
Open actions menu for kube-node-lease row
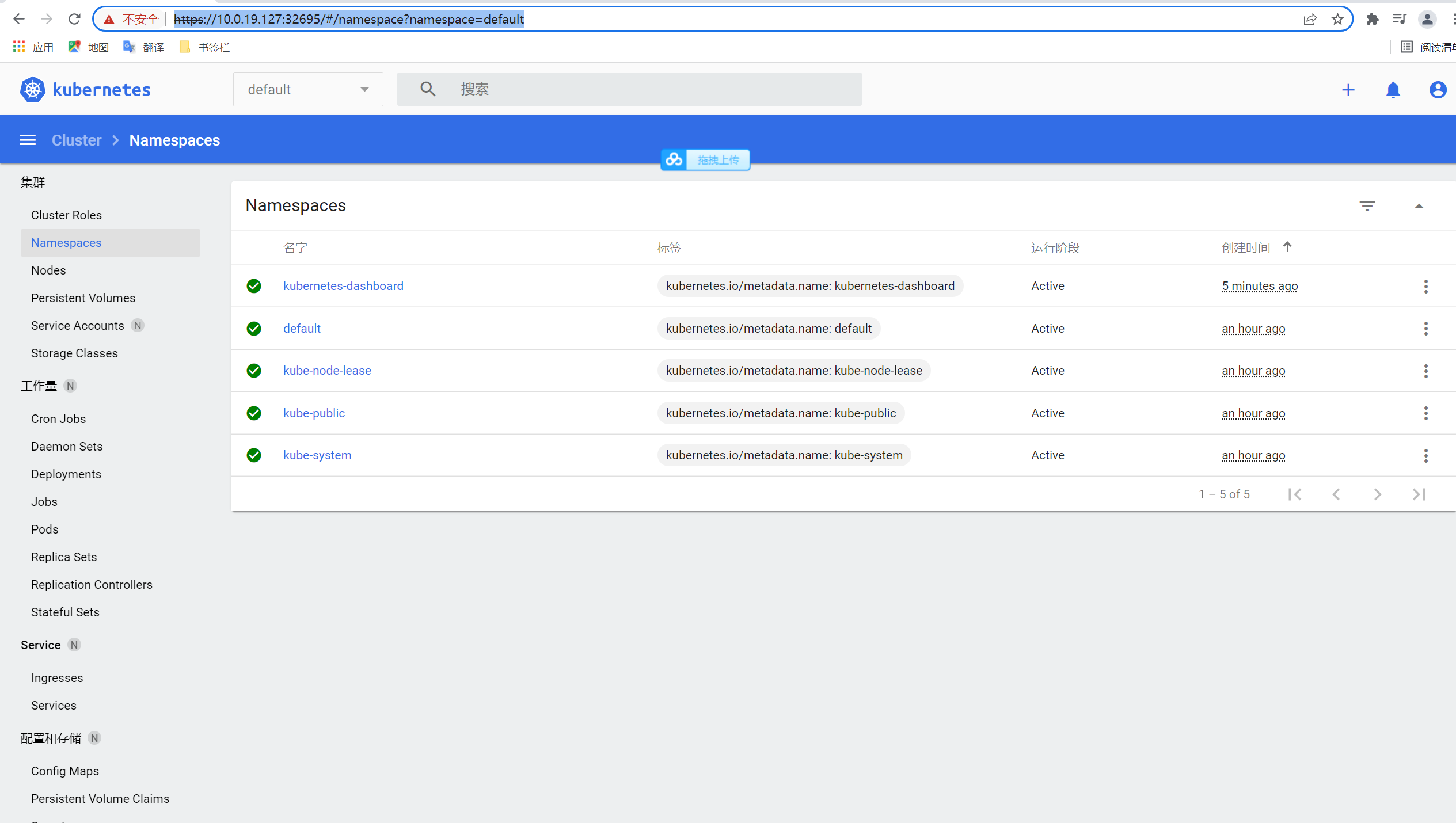(1426, 371)
